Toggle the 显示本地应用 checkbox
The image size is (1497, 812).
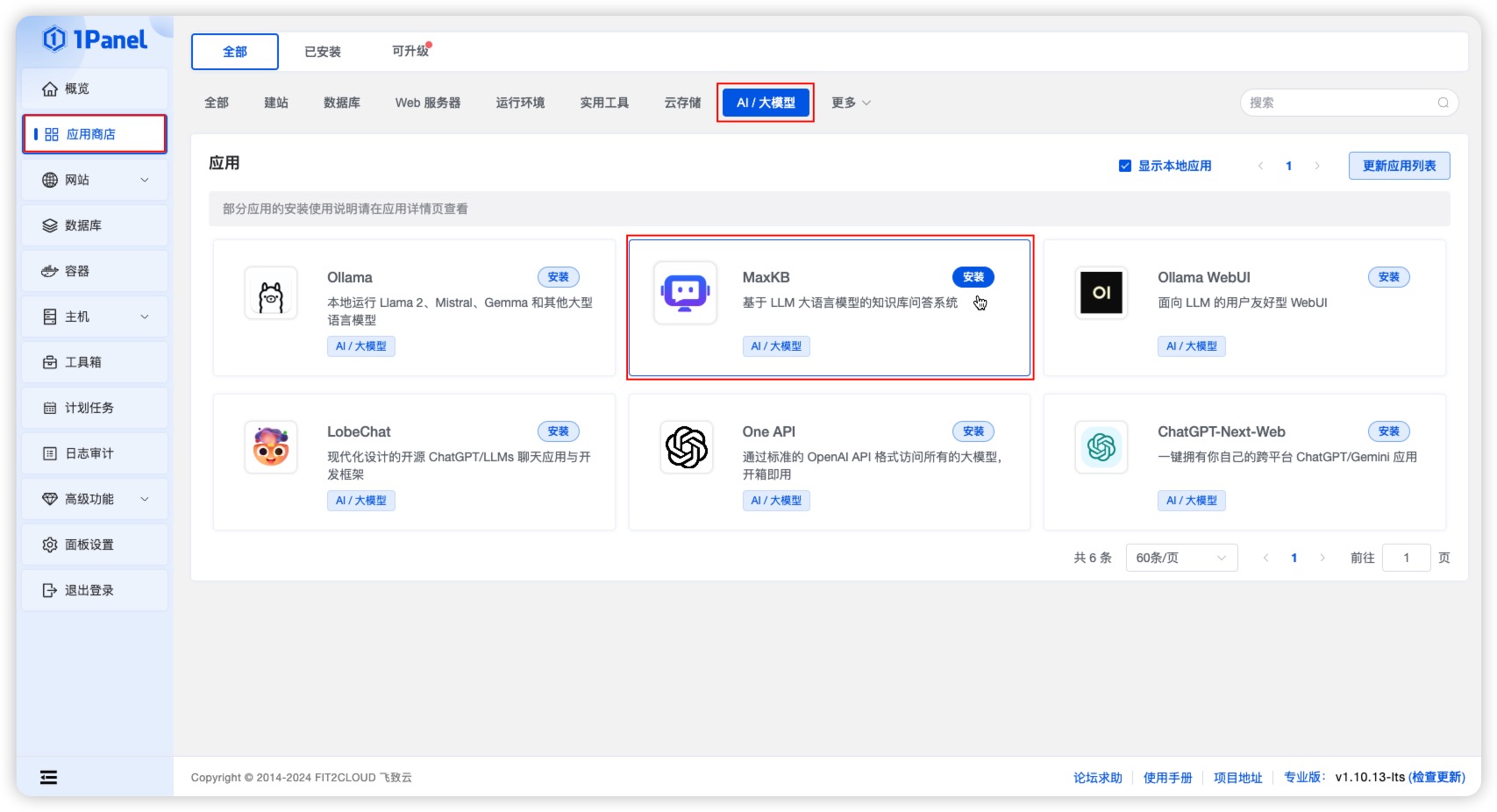coord(1125,166)
